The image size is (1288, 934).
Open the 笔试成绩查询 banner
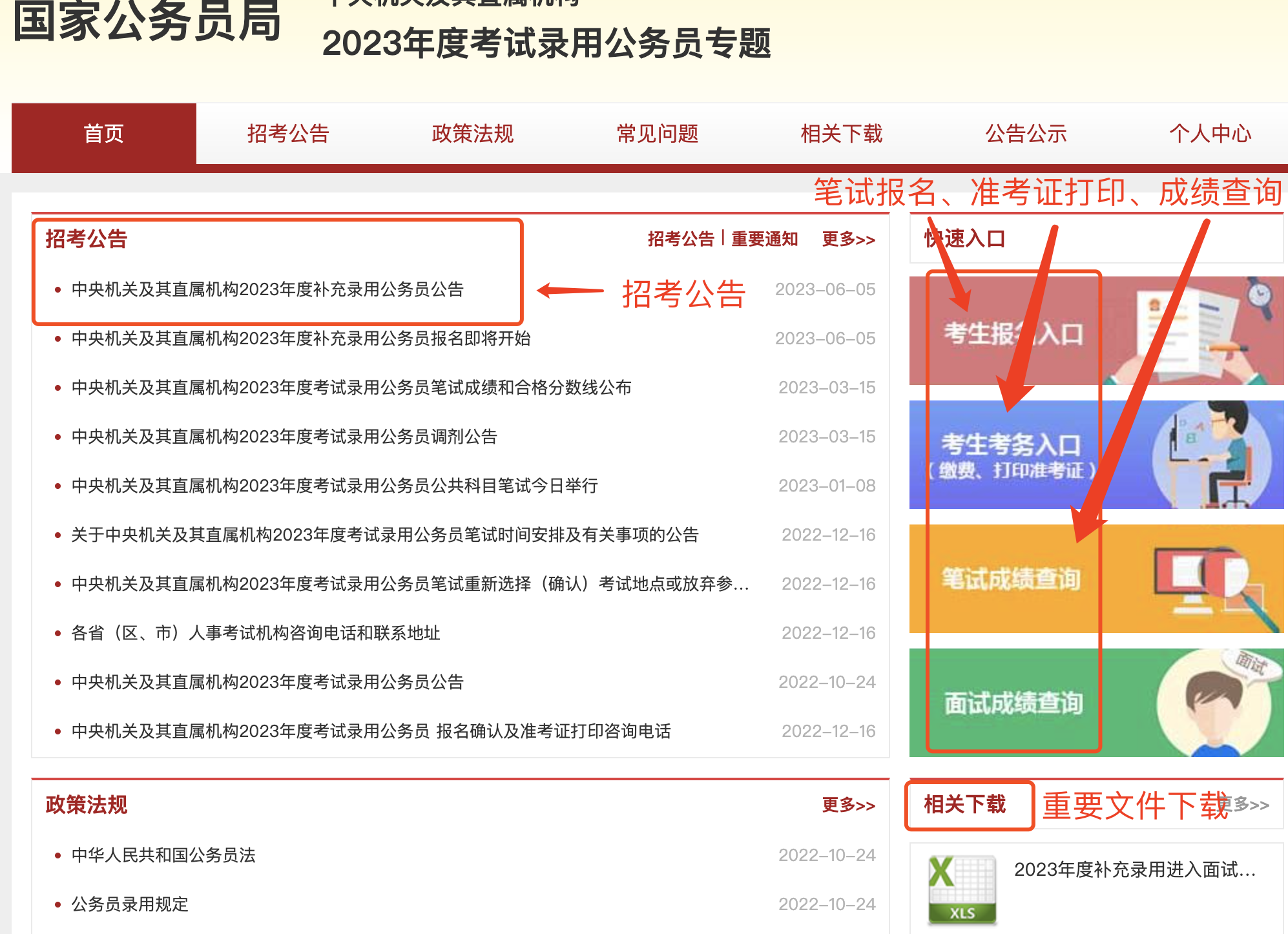pyautogui.click(x=1096, y=579)
